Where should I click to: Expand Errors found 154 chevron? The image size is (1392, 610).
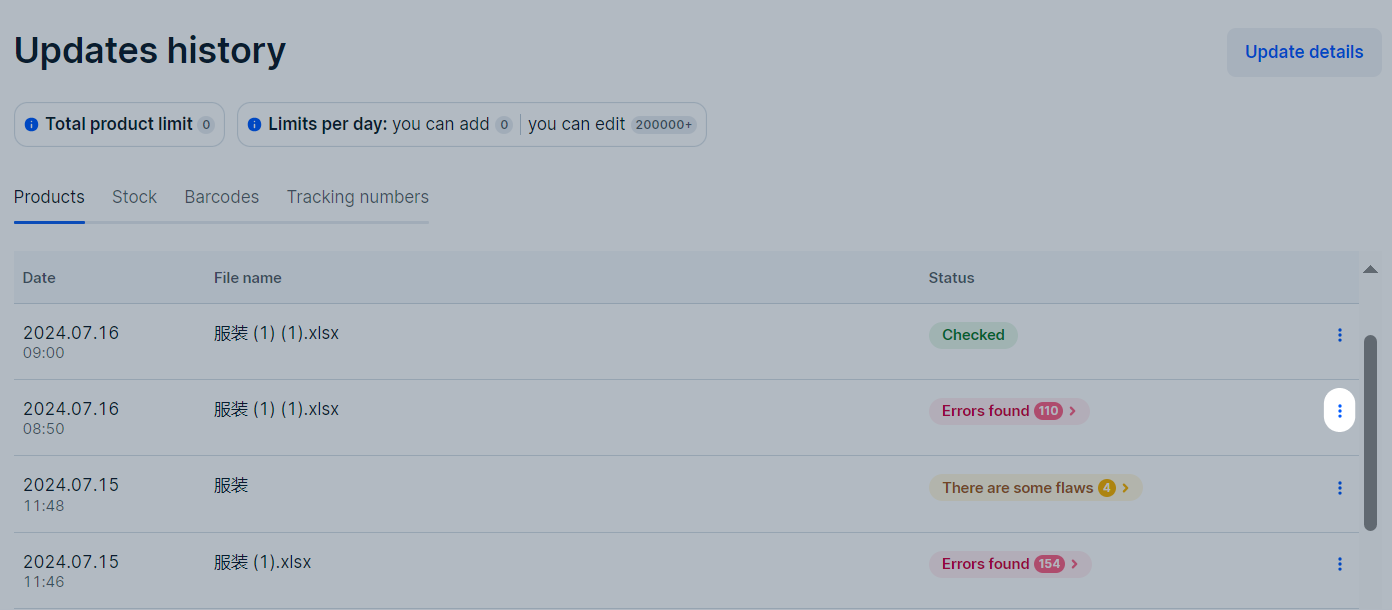coord(1074,564)
